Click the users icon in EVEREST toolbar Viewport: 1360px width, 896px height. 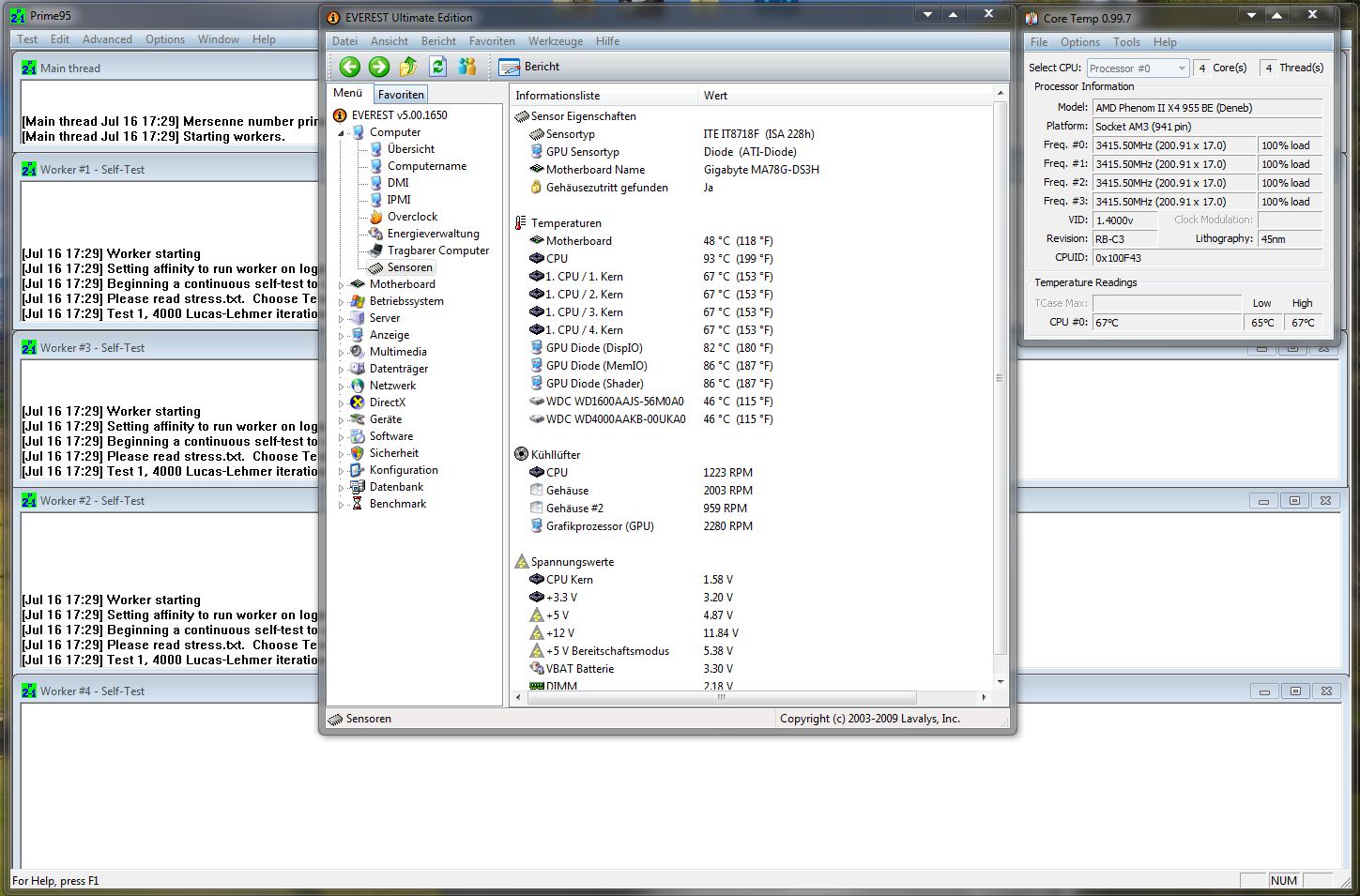467,67
